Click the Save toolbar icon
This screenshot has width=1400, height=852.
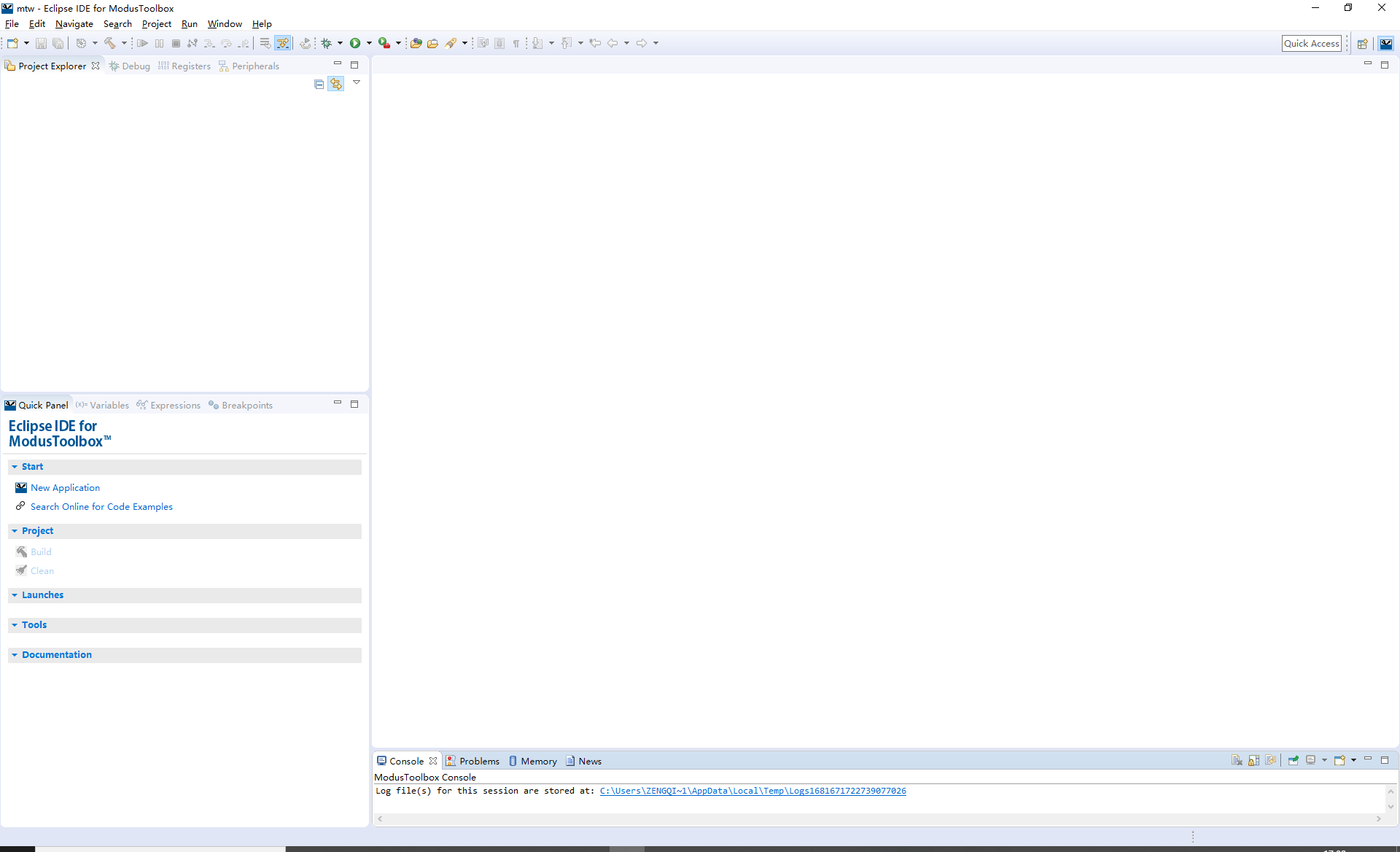point(41,43)
